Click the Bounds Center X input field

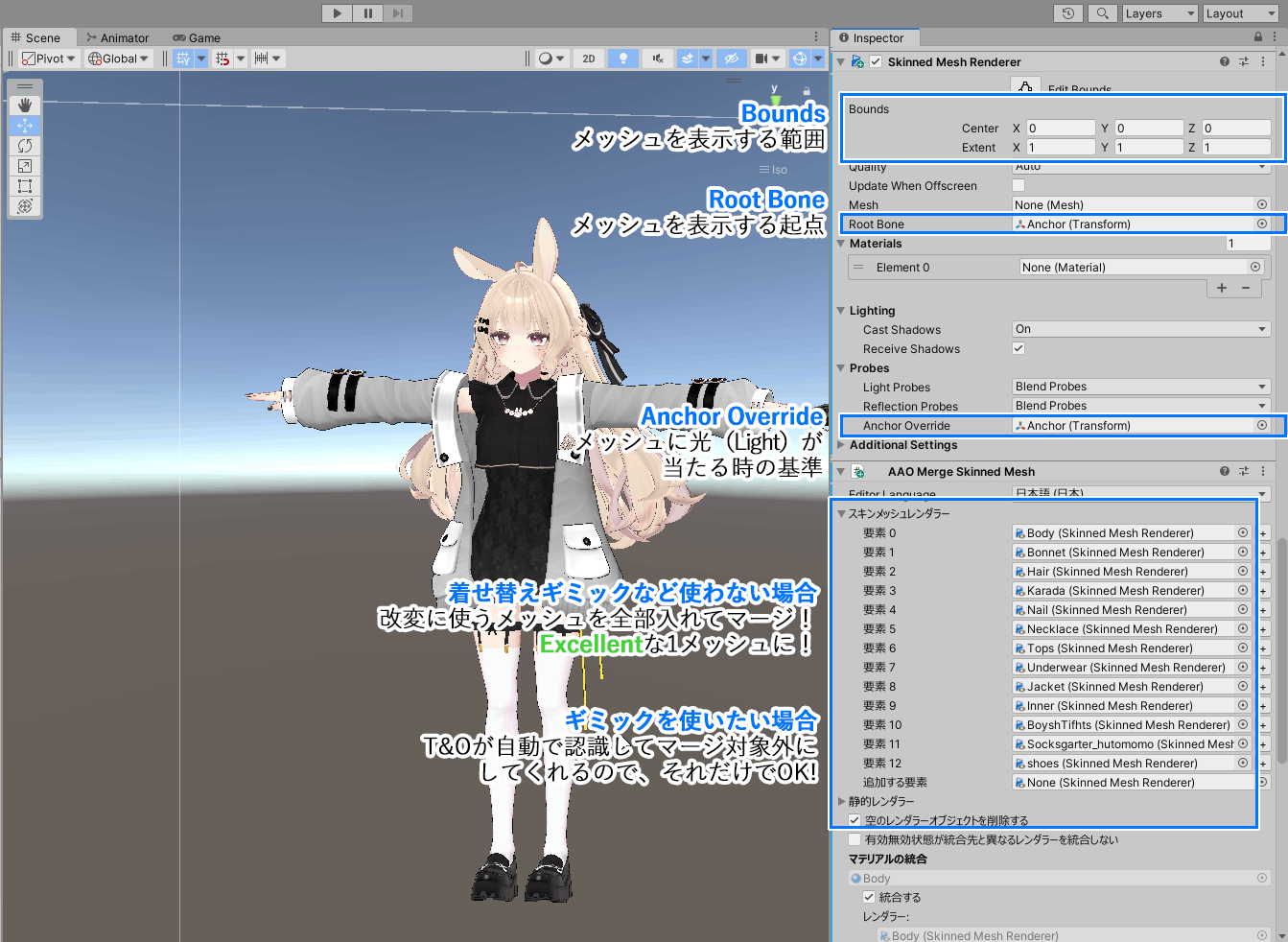[x=1061, y=128]
